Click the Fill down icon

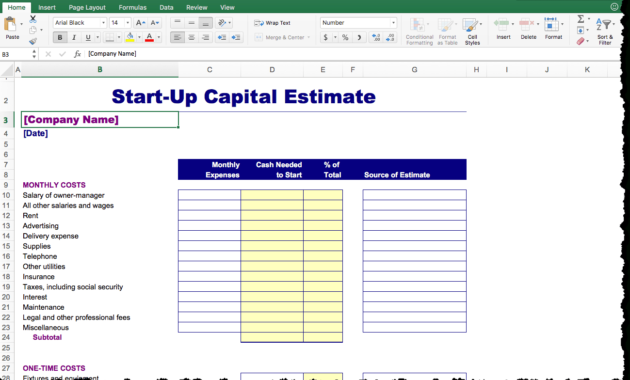point(581,30)
